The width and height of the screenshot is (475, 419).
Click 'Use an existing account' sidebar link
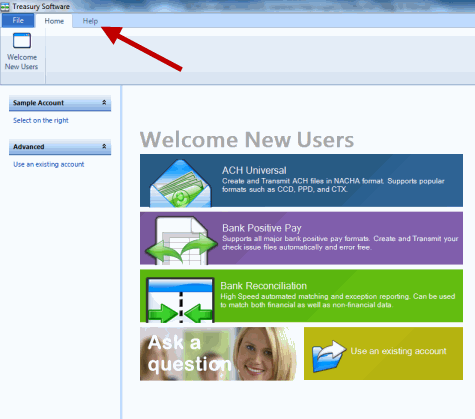pyautogui.click(x=49, y=164)
